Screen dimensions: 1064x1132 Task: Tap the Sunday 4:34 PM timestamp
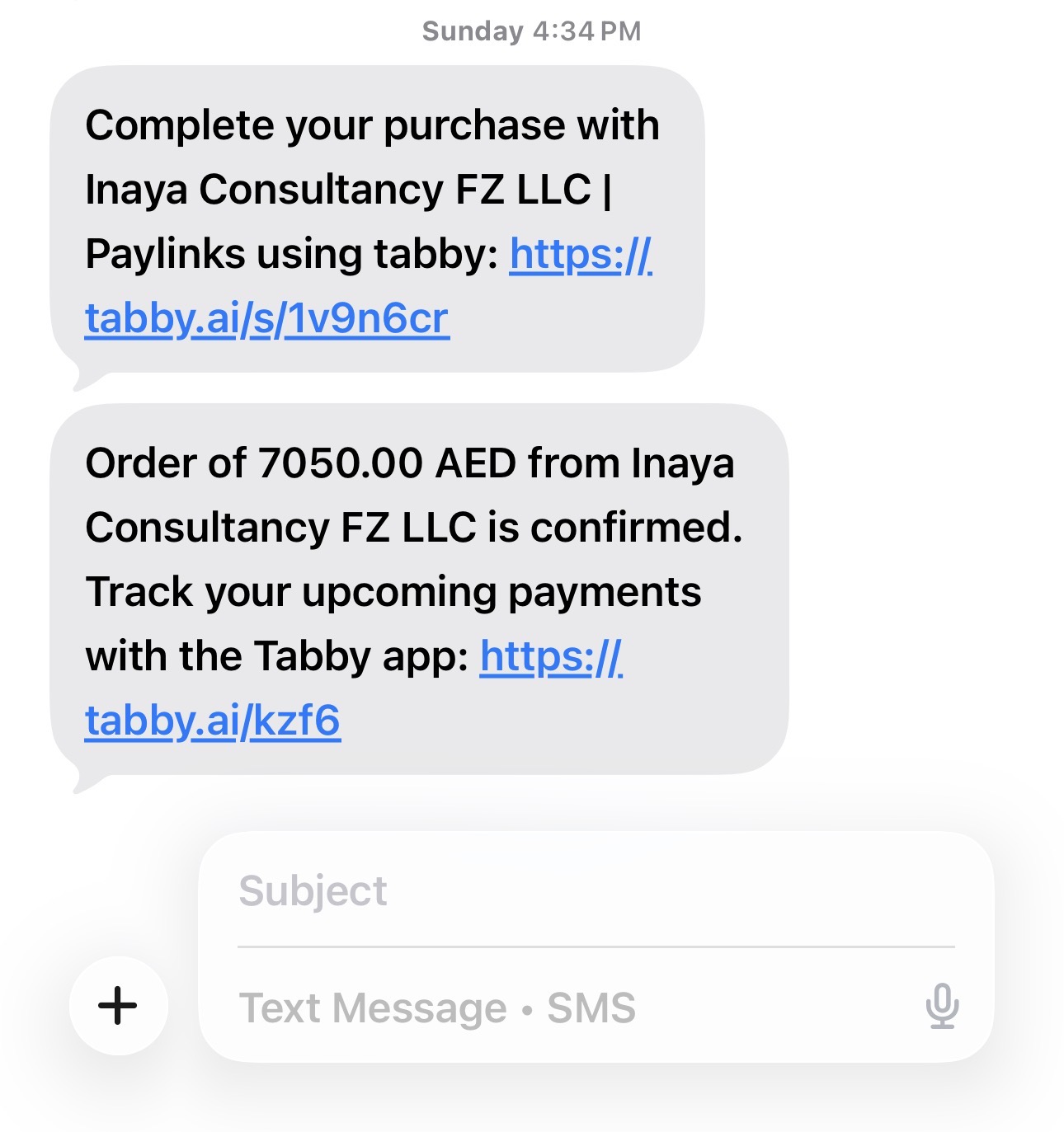[x=531, y=31]
